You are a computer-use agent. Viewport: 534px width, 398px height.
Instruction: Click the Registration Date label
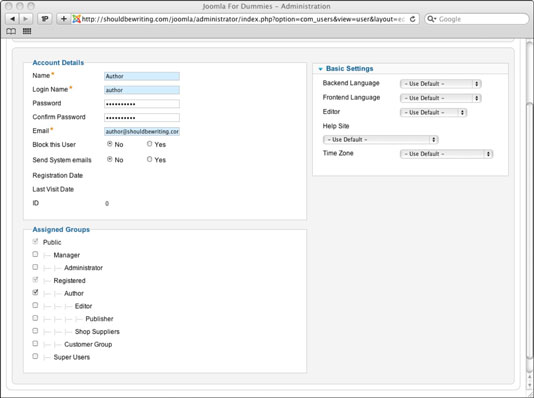(x=58, y=175)
